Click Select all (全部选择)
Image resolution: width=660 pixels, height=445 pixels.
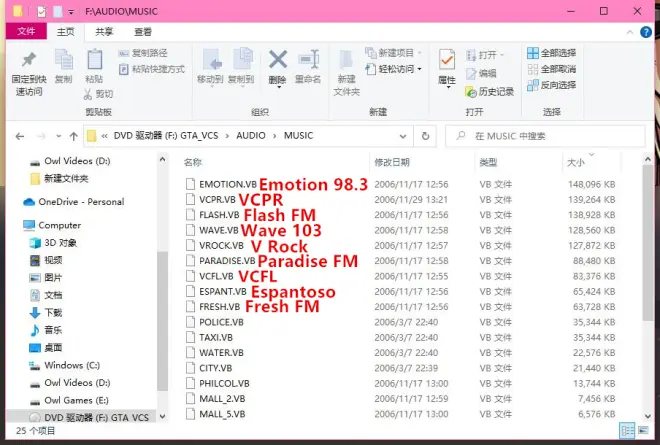551,53
